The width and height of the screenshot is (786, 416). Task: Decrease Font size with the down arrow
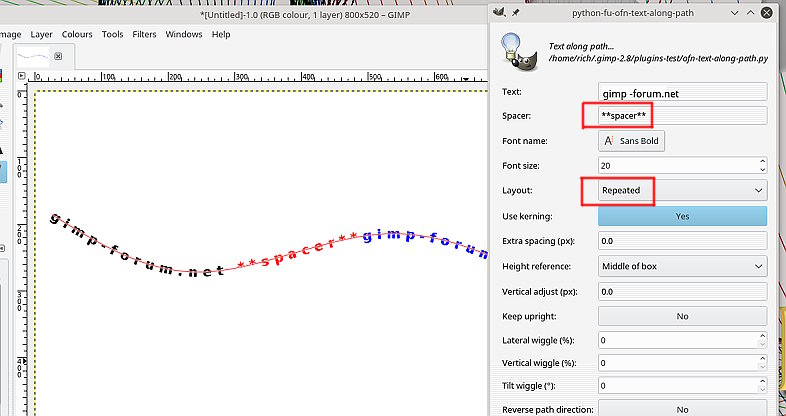762,170
